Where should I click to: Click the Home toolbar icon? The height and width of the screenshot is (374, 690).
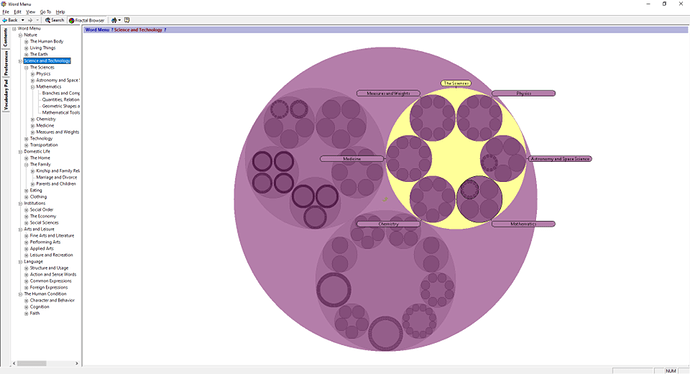click(114, 20)
